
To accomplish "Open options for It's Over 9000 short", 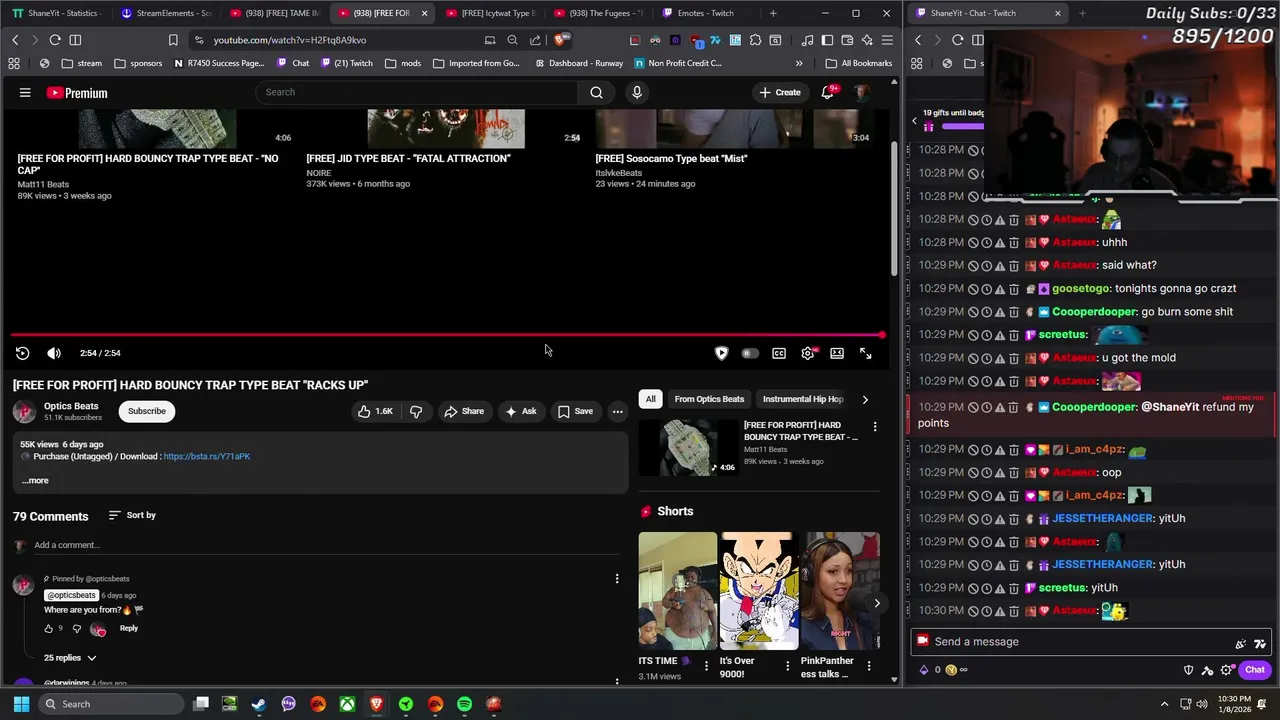I will coord(787,666).
